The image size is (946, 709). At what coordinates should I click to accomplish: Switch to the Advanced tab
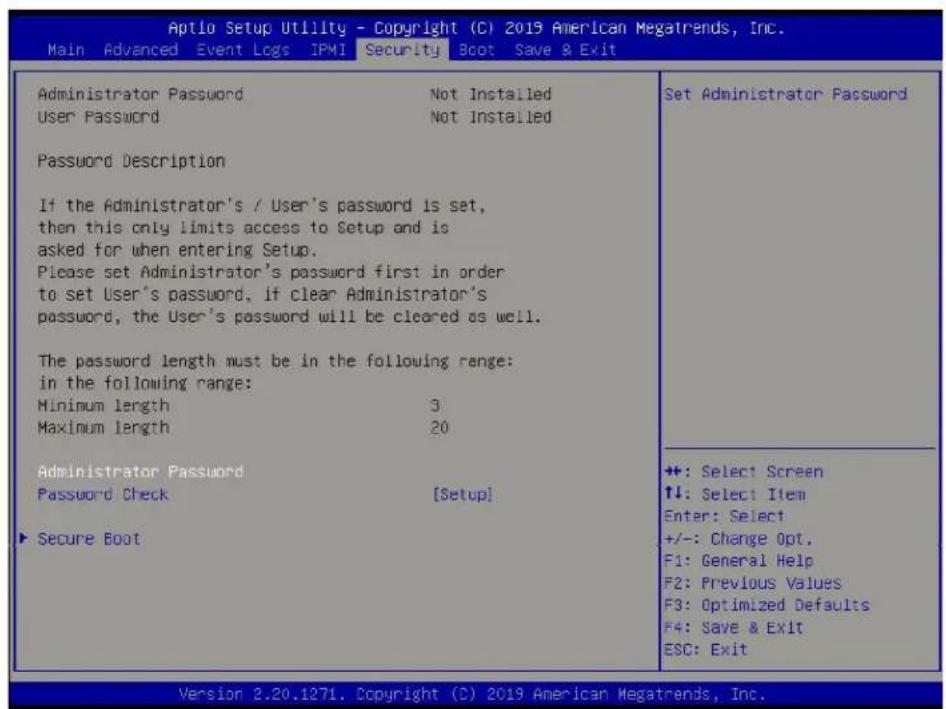pyautogui.click(x=141, y=49)
